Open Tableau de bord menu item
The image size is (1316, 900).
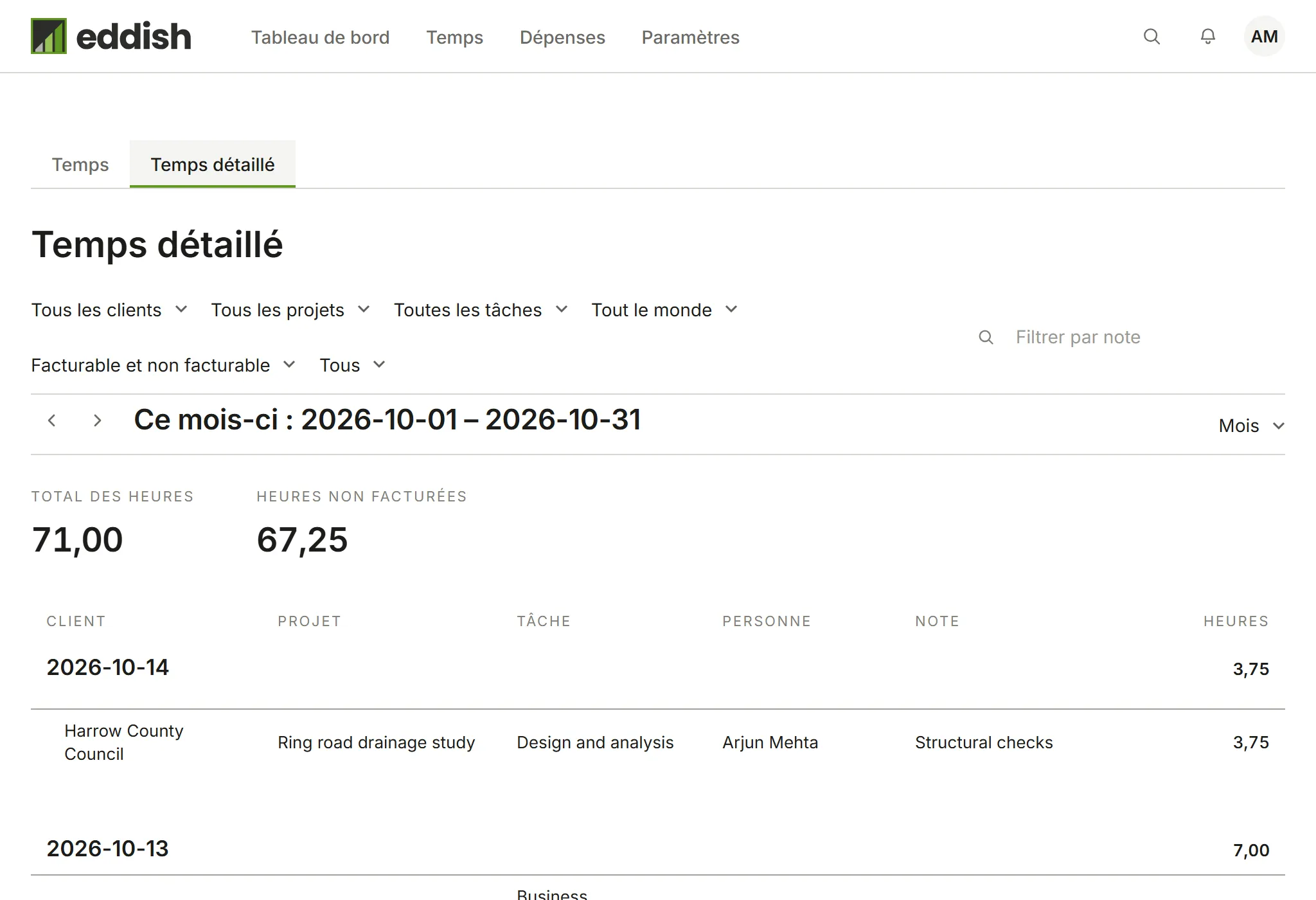click(x=320, y=37)
